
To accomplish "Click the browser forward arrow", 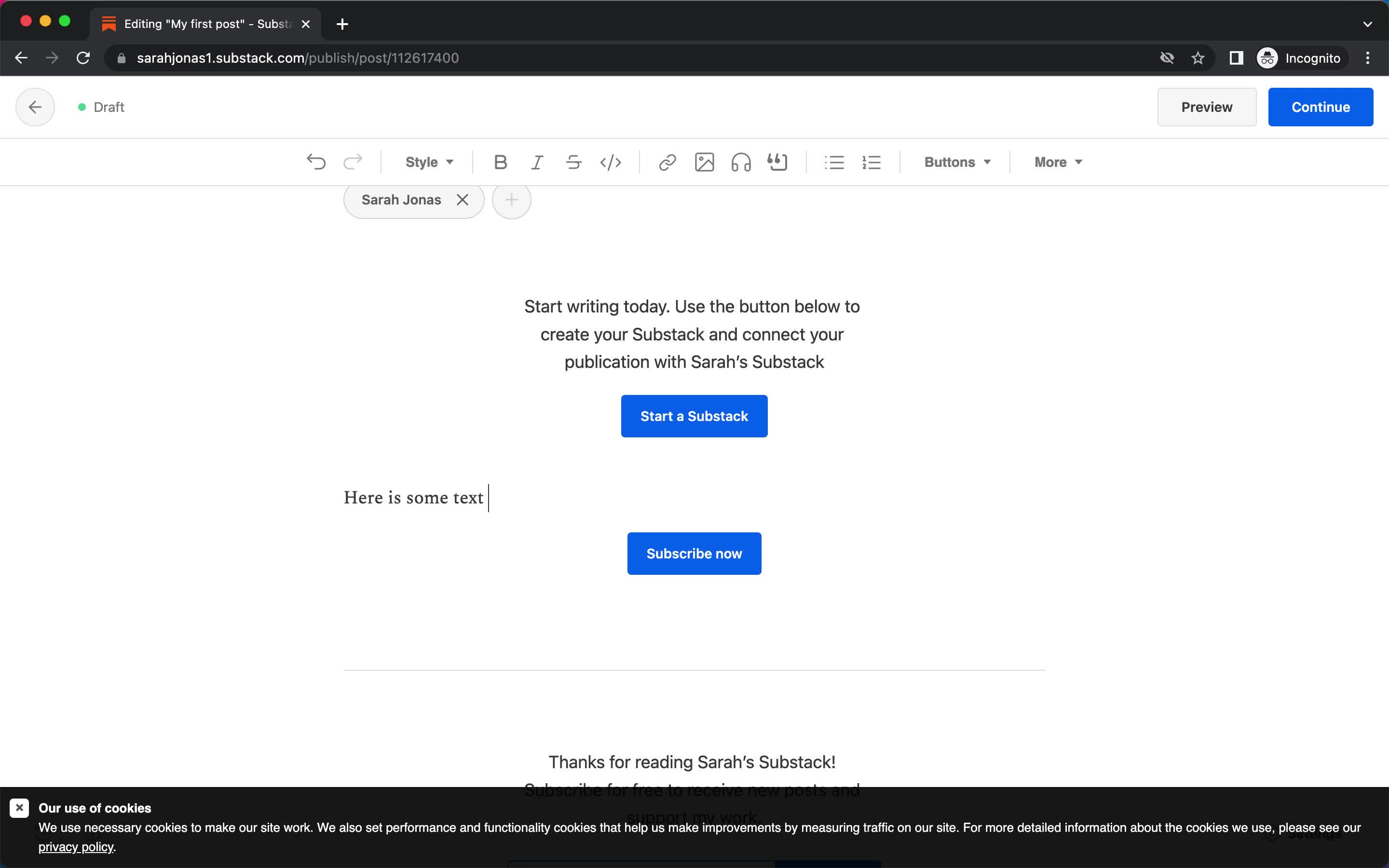I will [x=52, y=58].
